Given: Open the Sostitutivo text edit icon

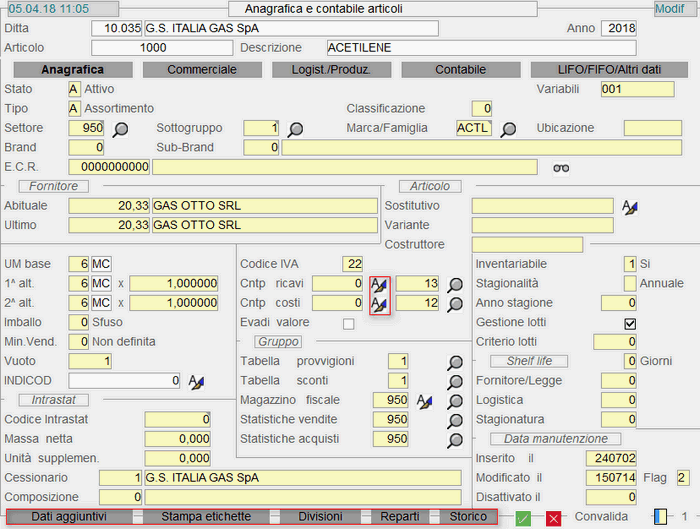Looking at the screenshot, I should [629, 206].
